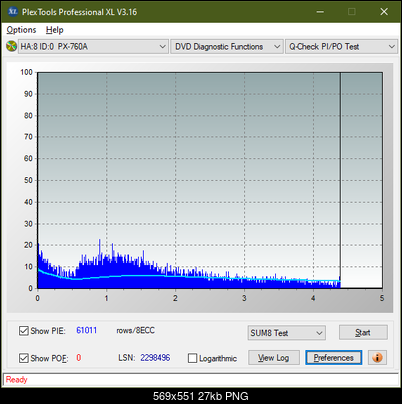
Task: Click the rows/8ECC label
Action: pyautogui.click(x=135, y=330)
